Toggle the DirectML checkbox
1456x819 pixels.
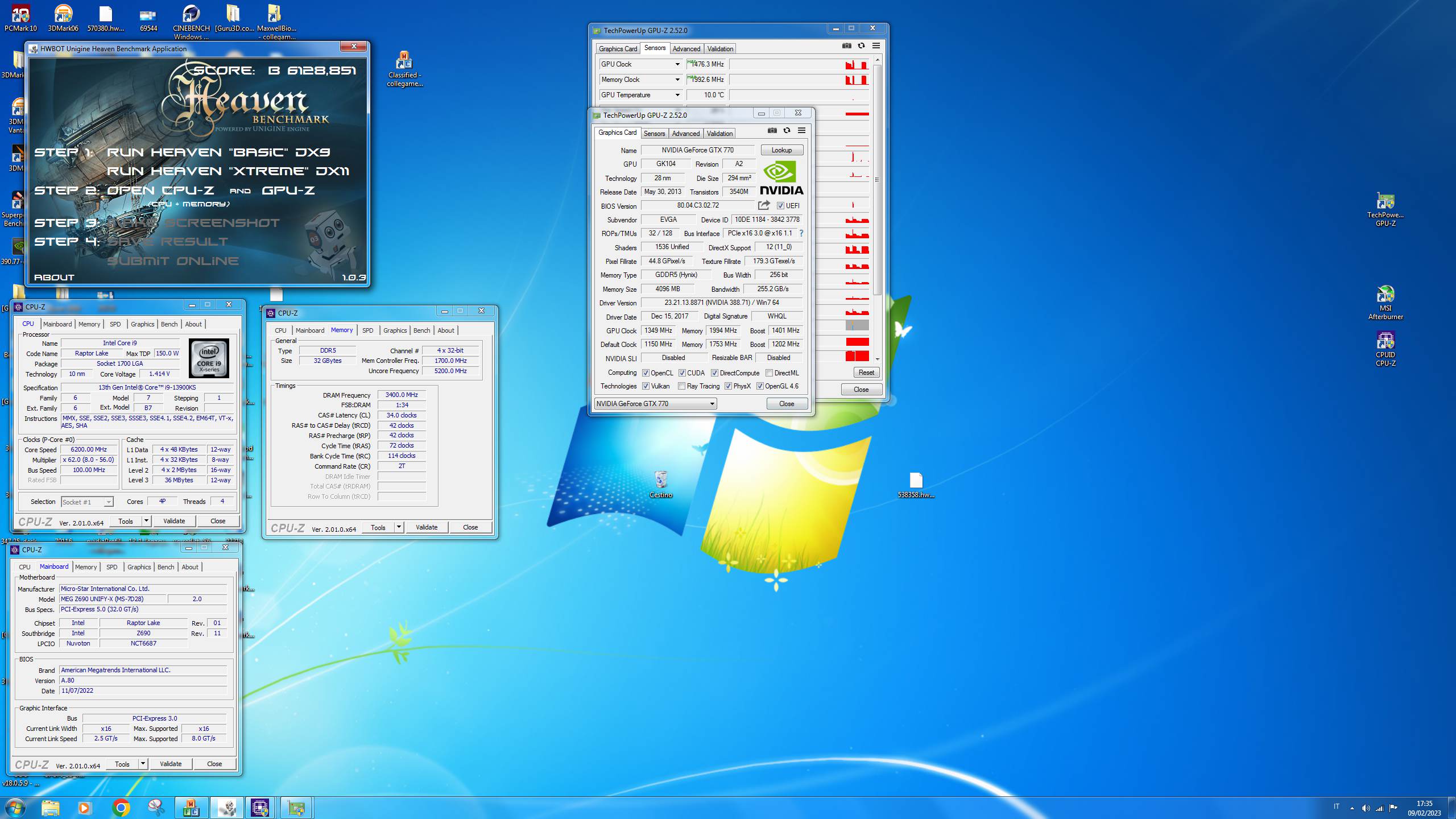(x=769, y=373)
